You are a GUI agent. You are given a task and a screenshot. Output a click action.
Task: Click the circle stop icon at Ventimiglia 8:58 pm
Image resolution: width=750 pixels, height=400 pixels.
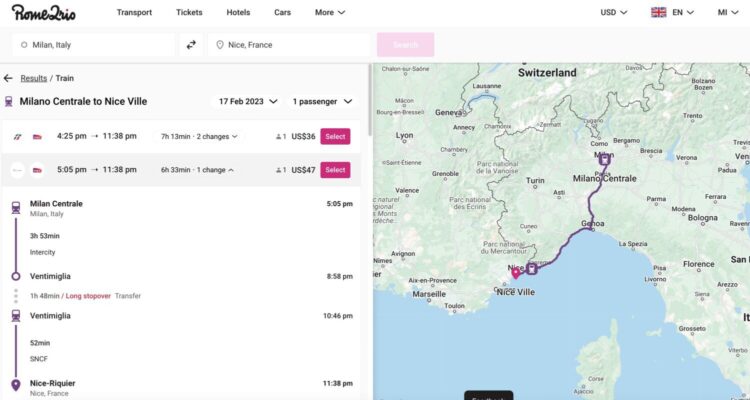(x=16, y=277)
